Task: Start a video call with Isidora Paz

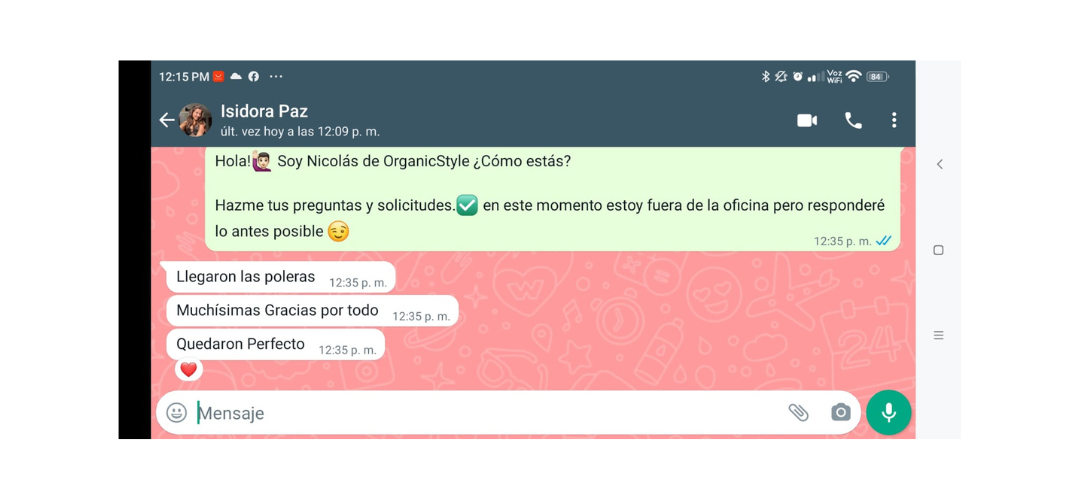Action: 807,121
